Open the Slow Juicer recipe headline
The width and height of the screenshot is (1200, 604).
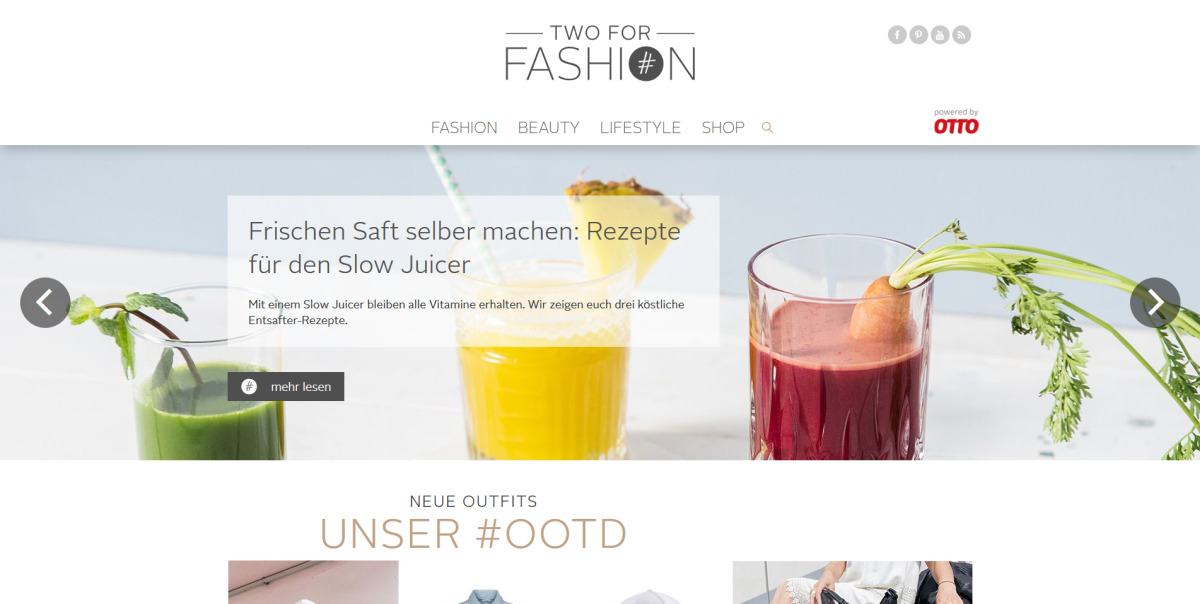pos(465,248)
